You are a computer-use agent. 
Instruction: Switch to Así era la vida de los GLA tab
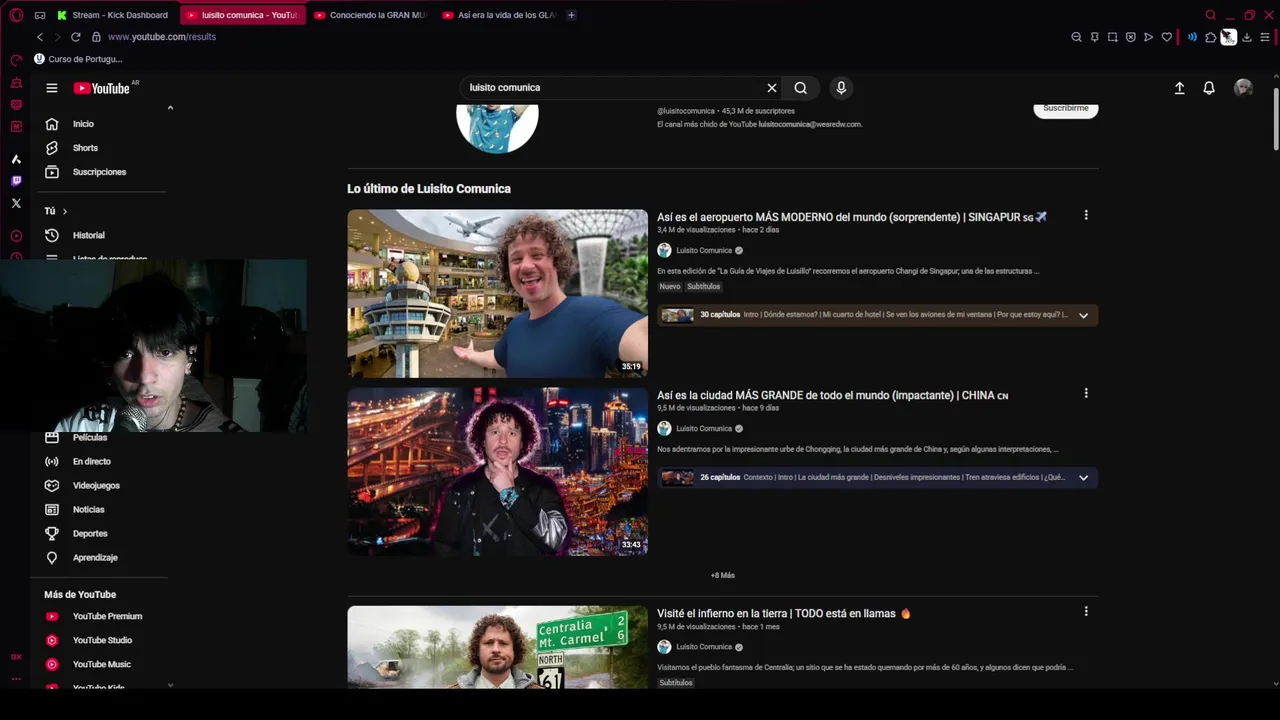pos(498,15)
